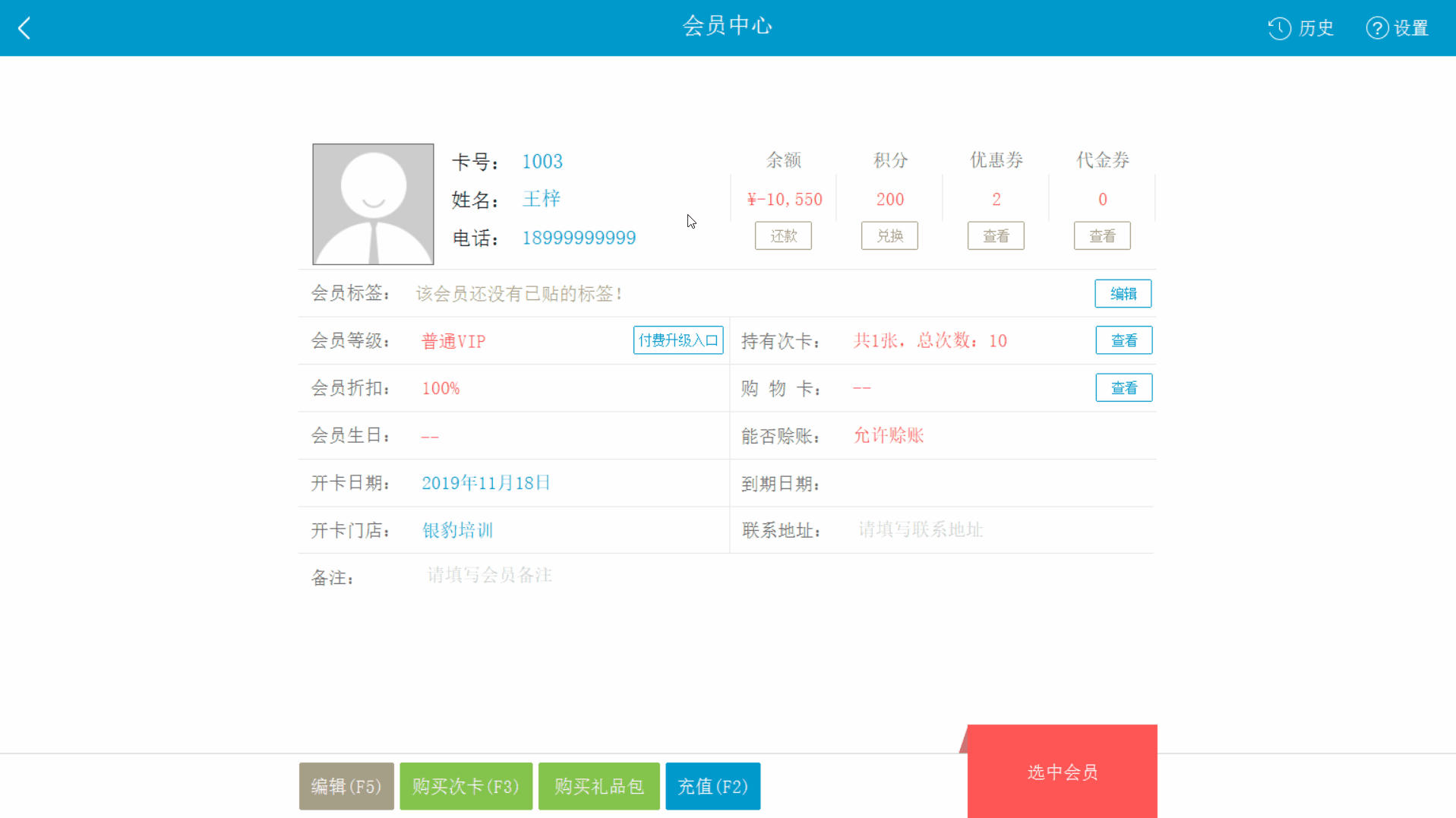Click the member discount value 100%
The image size is (1456, 818).
pyautogui.click(x=441, y=389)
